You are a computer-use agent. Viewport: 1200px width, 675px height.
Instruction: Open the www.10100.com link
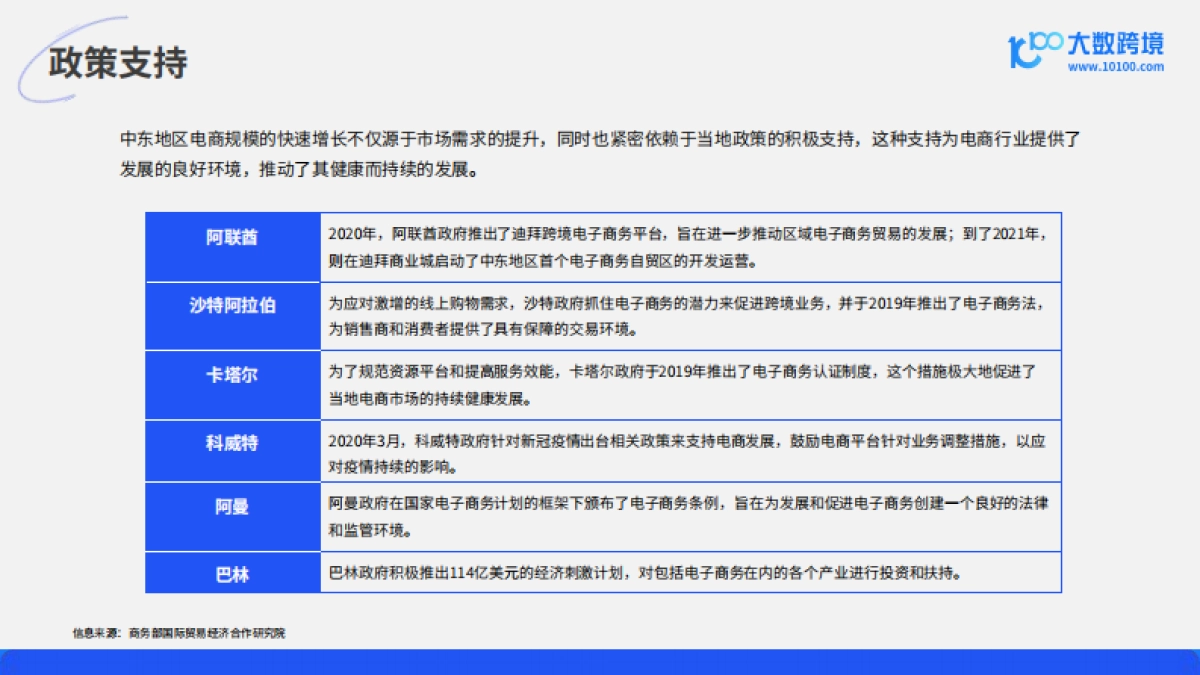1115,68
